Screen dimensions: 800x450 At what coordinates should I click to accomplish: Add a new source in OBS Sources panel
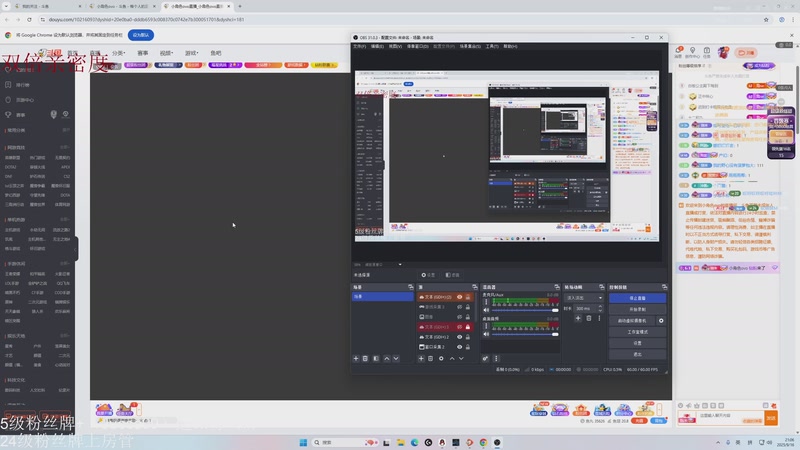421,359
